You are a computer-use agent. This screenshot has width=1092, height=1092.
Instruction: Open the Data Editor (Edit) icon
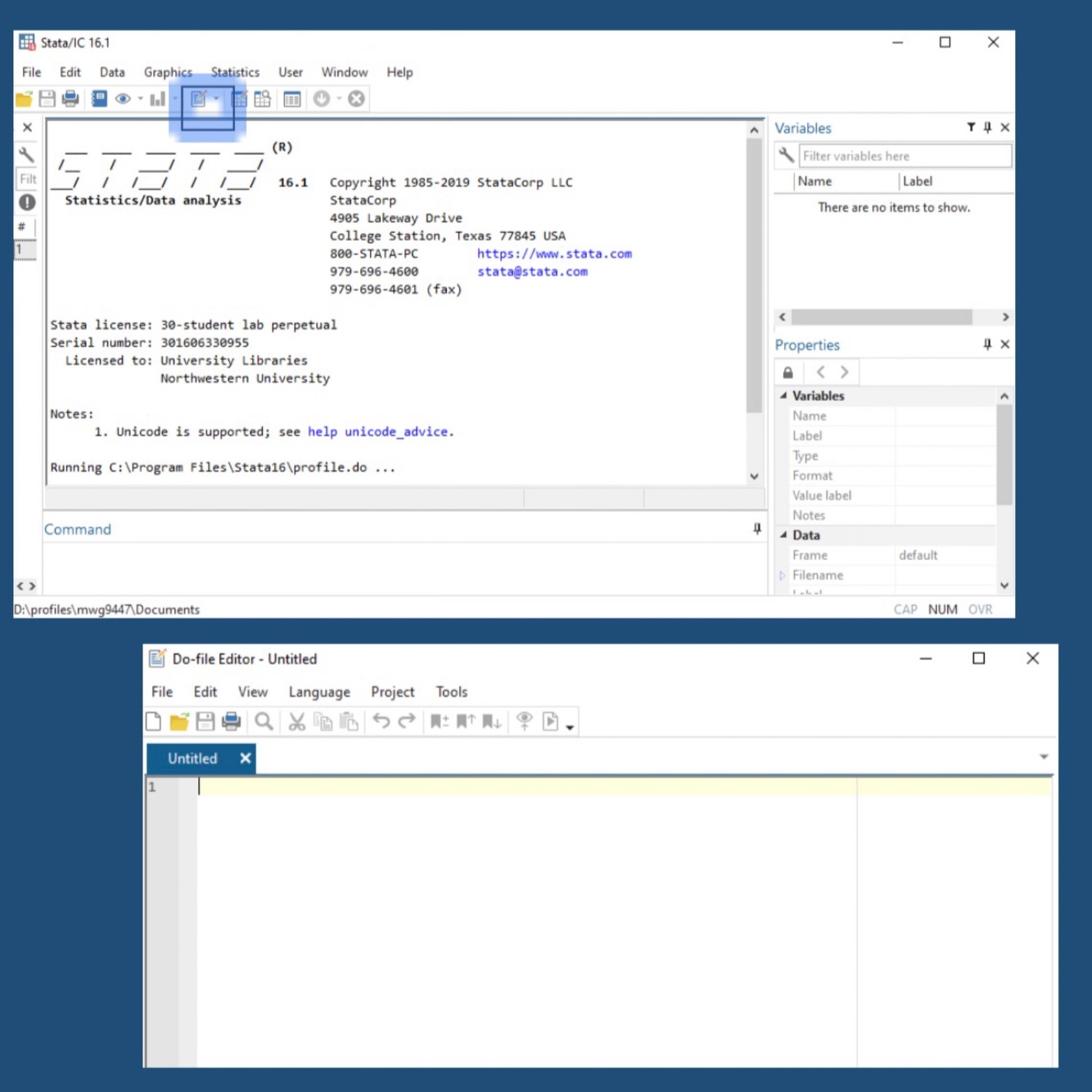[x=239, y=99]
